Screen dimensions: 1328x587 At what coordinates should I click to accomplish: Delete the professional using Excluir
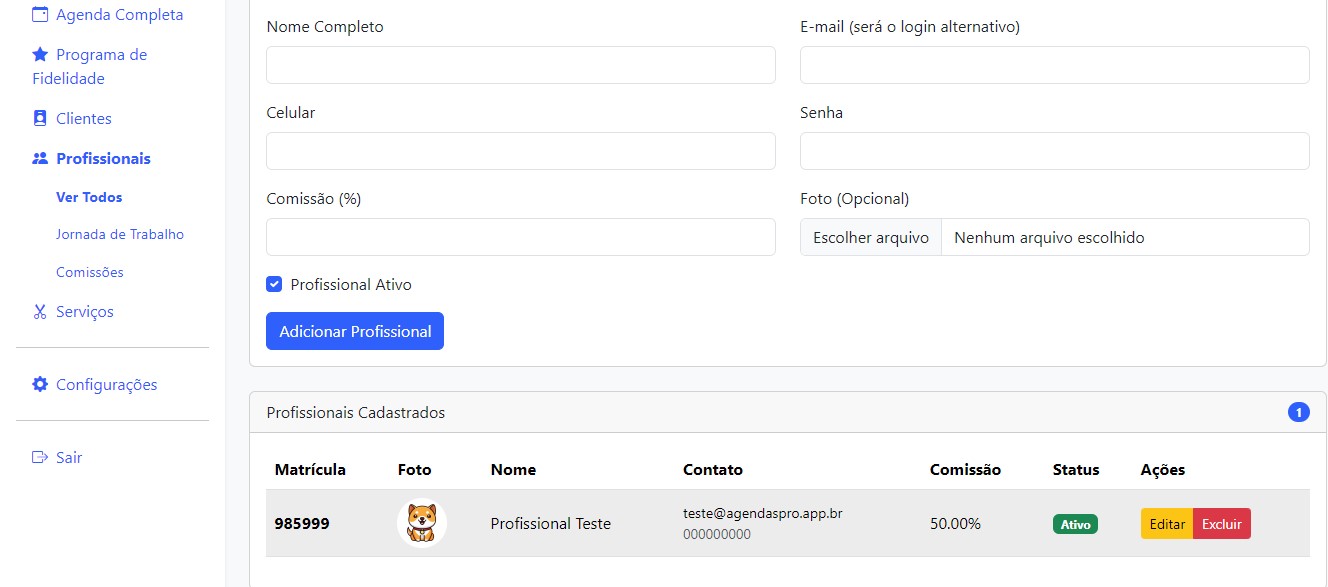click(1222, 523)
